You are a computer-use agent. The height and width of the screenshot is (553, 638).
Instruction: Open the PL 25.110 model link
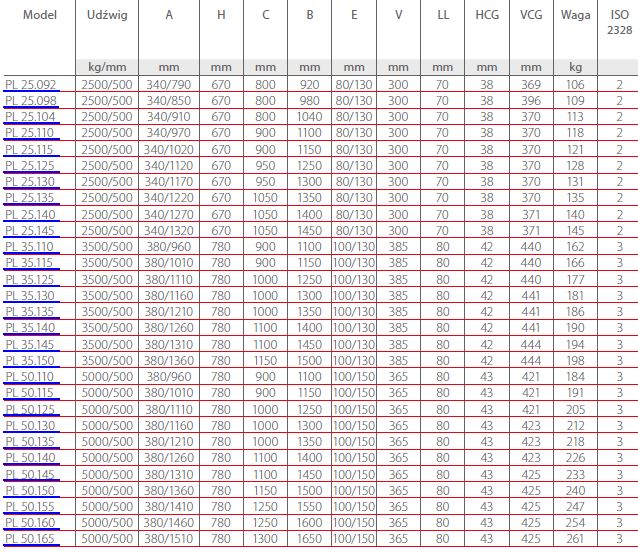point(29,133)
